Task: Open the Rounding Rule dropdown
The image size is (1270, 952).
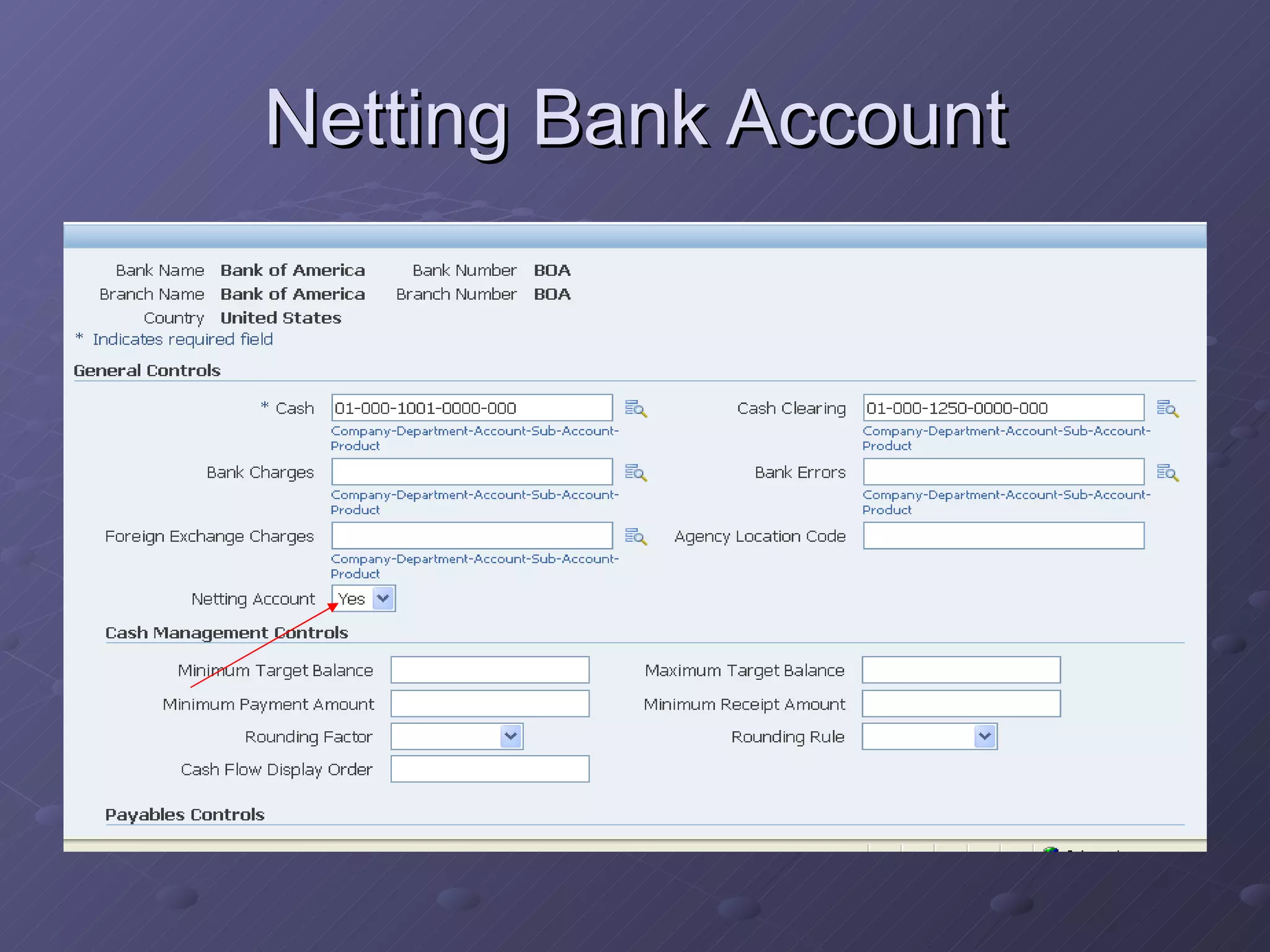Action: [985, 736]
